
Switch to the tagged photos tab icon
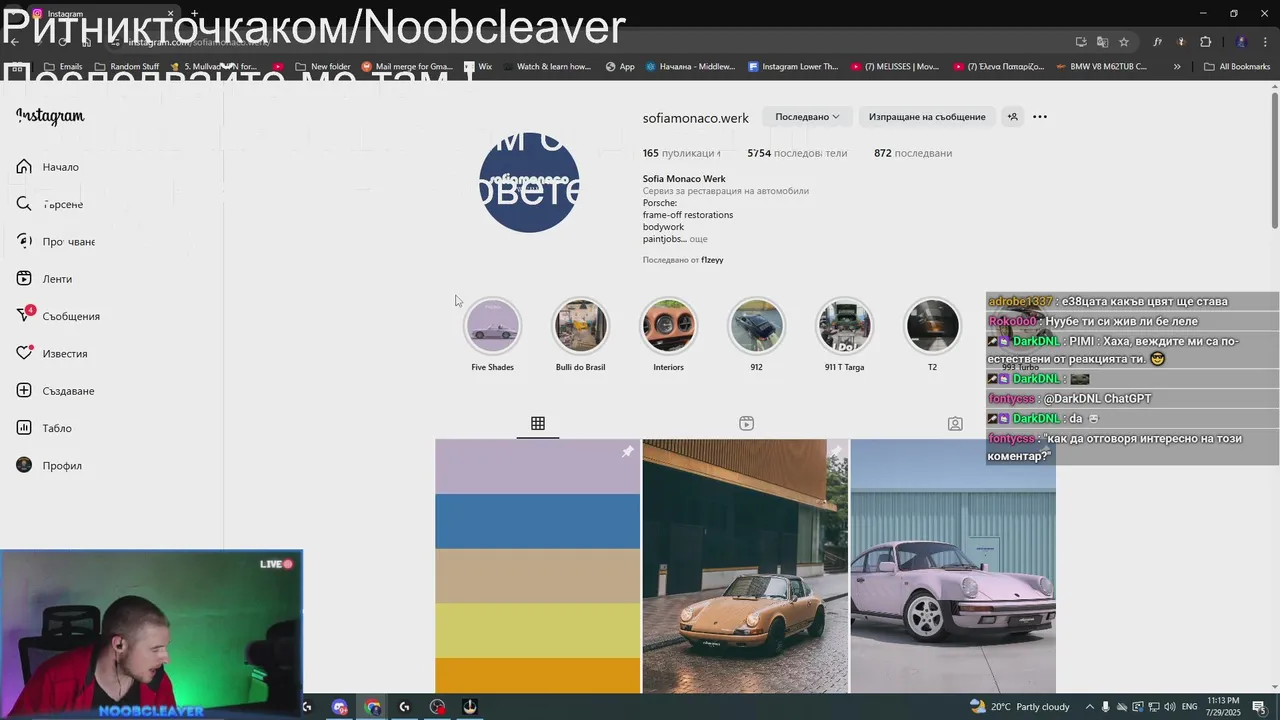click(955, 424)
